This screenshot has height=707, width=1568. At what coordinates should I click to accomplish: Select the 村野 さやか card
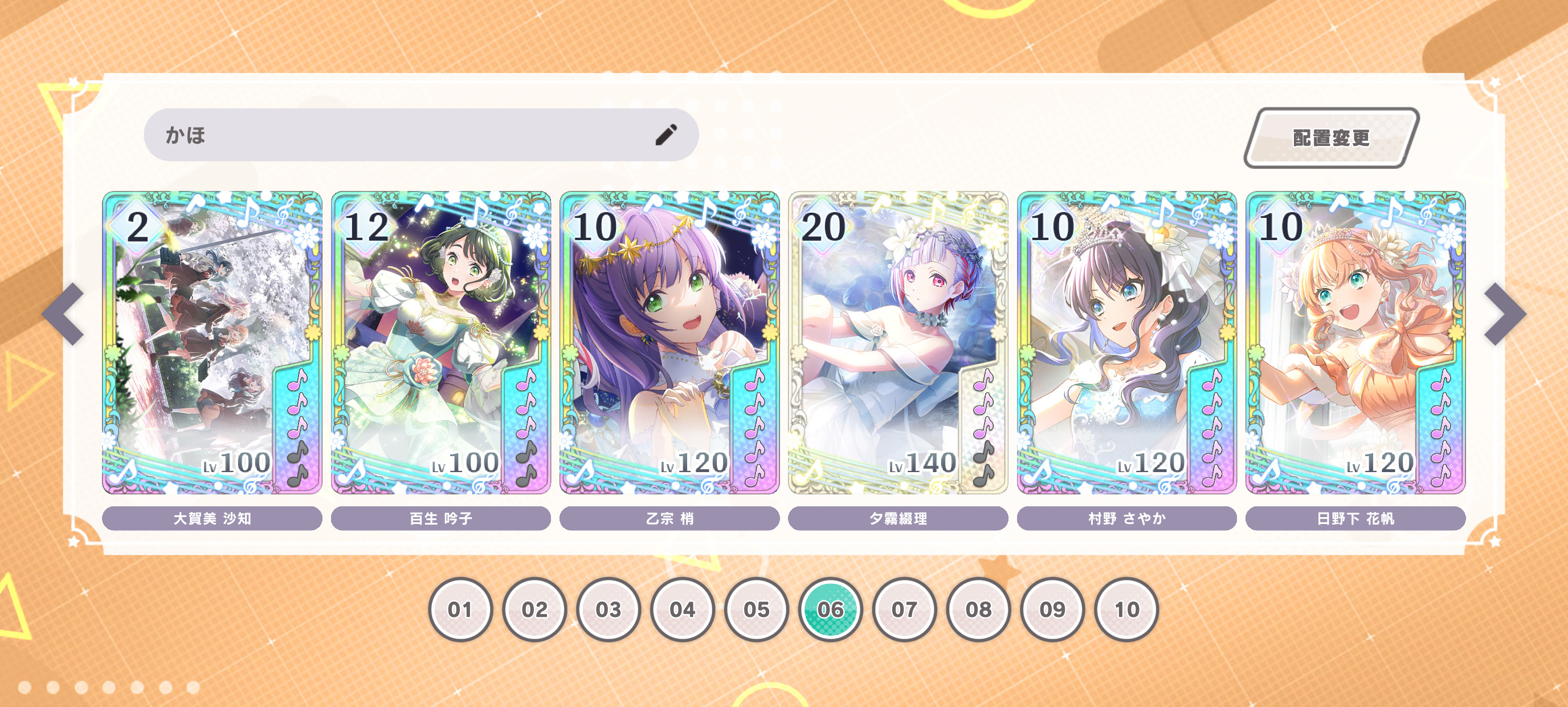[1126, 343]
